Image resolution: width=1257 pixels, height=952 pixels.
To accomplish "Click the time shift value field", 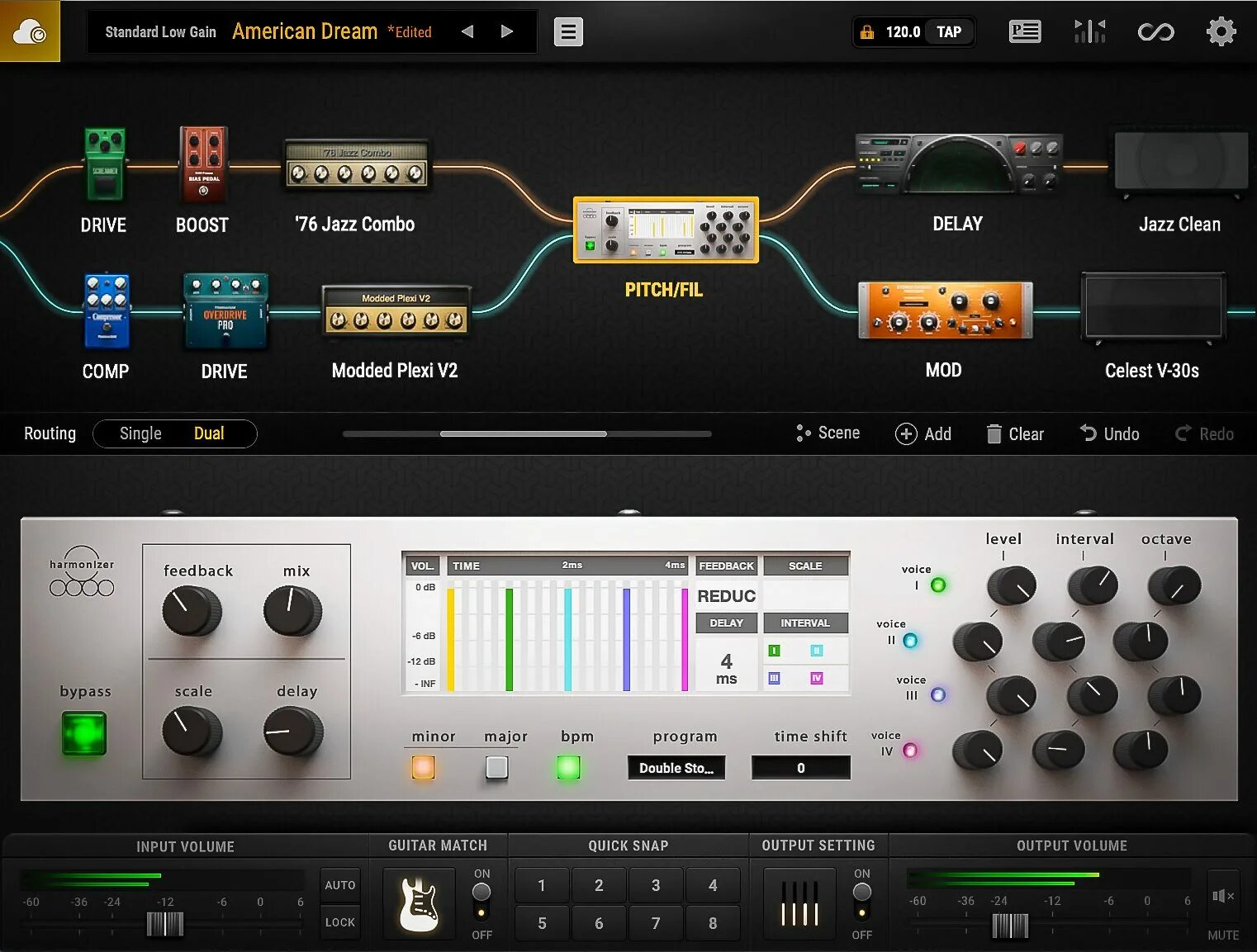I will coord(801,768).
